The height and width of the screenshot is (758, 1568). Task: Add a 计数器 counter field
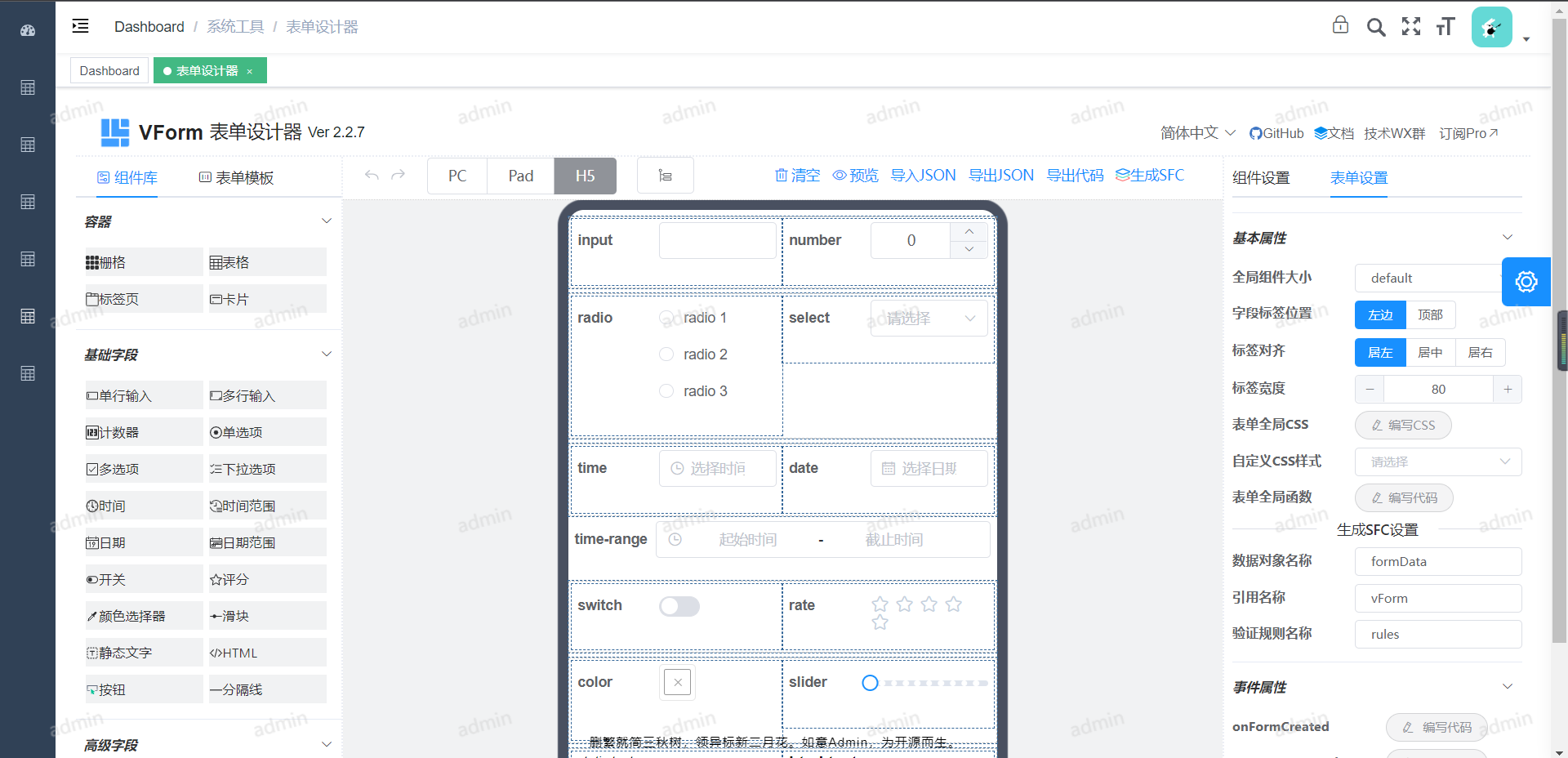click(x=145, y=432)
